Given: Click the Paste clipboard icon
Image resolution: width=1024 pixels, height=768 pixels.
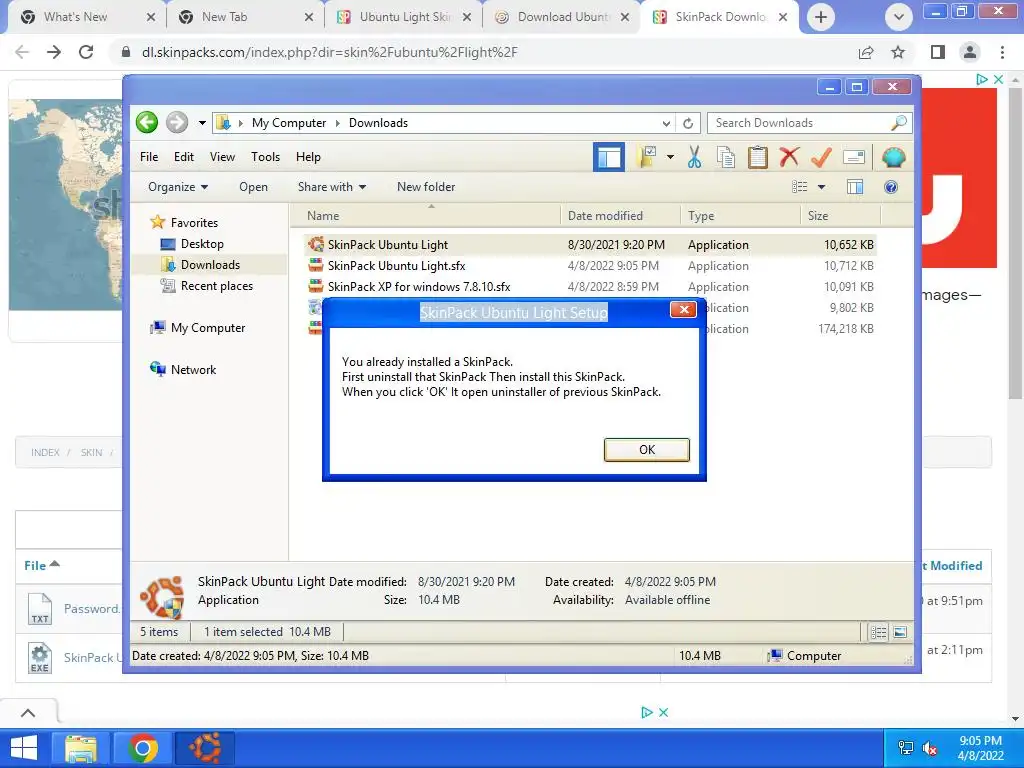Looking at the screenshot, I should click(x=758, y=157).
